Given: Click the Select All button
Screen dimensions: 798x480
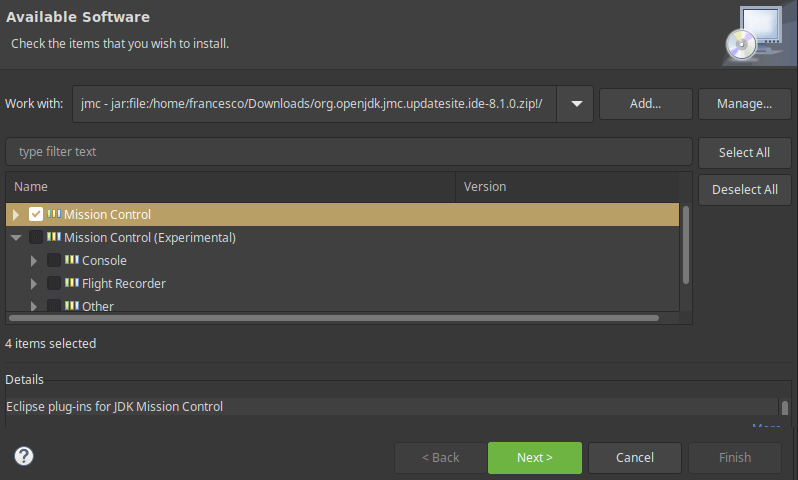Looking at the screenshot, I should coord(744,152).
